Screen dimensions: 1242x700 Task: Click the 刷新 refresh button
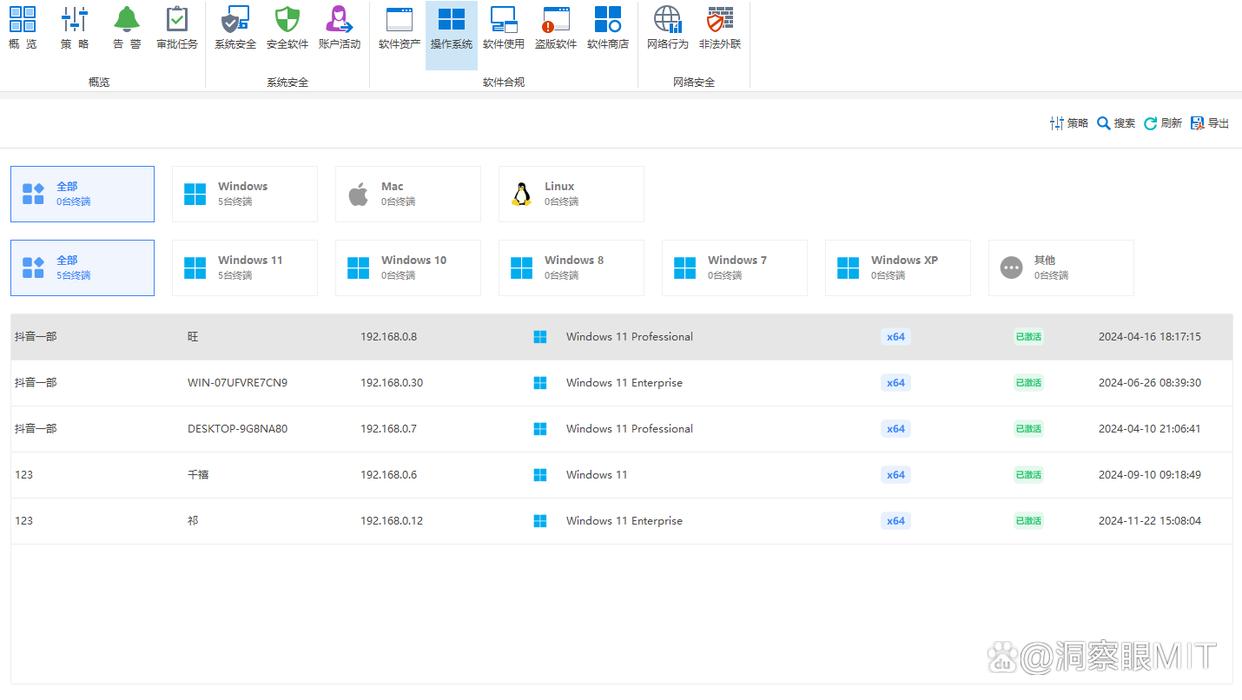(x=1163, y=123)
